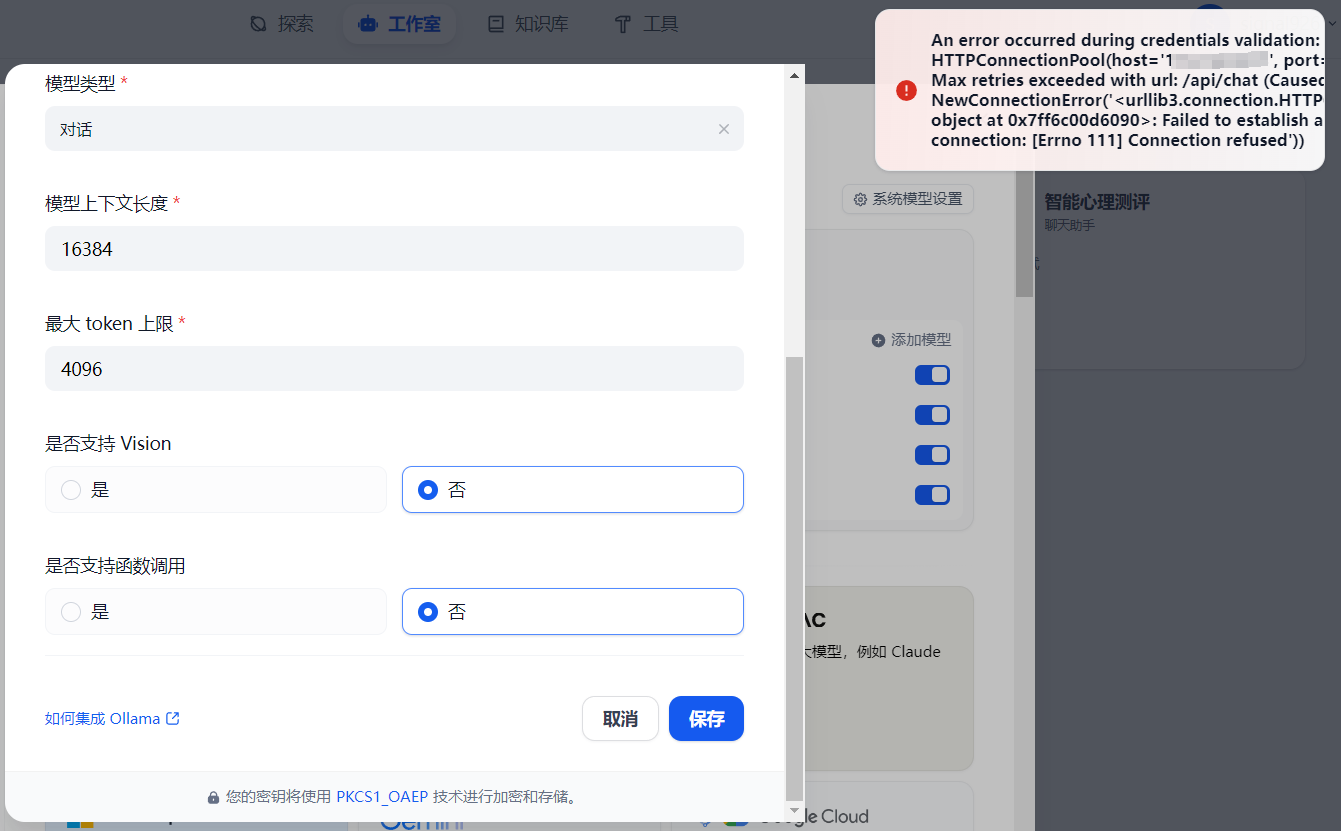
Task: Select 是 for 是否支持 Vision
Action: pos(216,490)
